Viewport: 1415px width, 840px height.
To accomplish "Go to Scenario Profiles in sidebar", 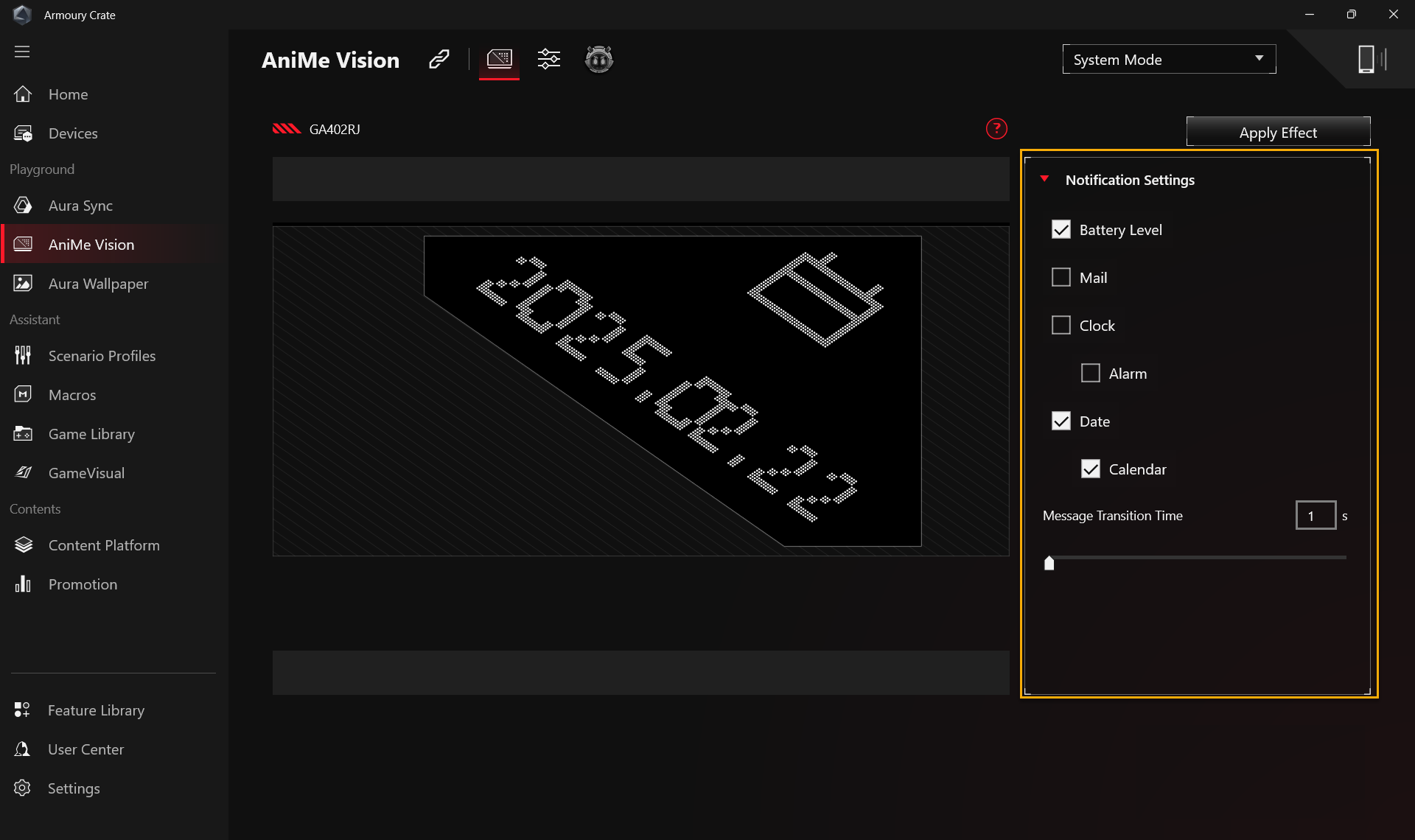I will click(x=102, y=356).
